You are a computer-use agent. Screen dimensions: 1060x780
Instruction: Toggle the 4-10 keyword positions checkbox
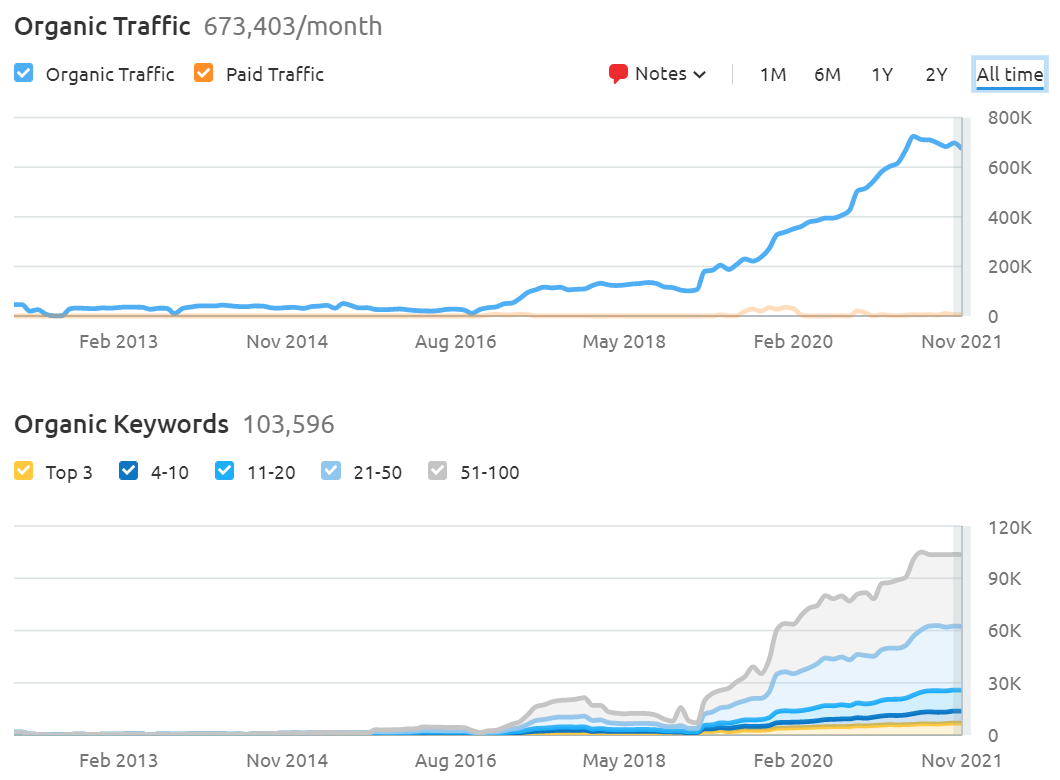coord(129,471)
